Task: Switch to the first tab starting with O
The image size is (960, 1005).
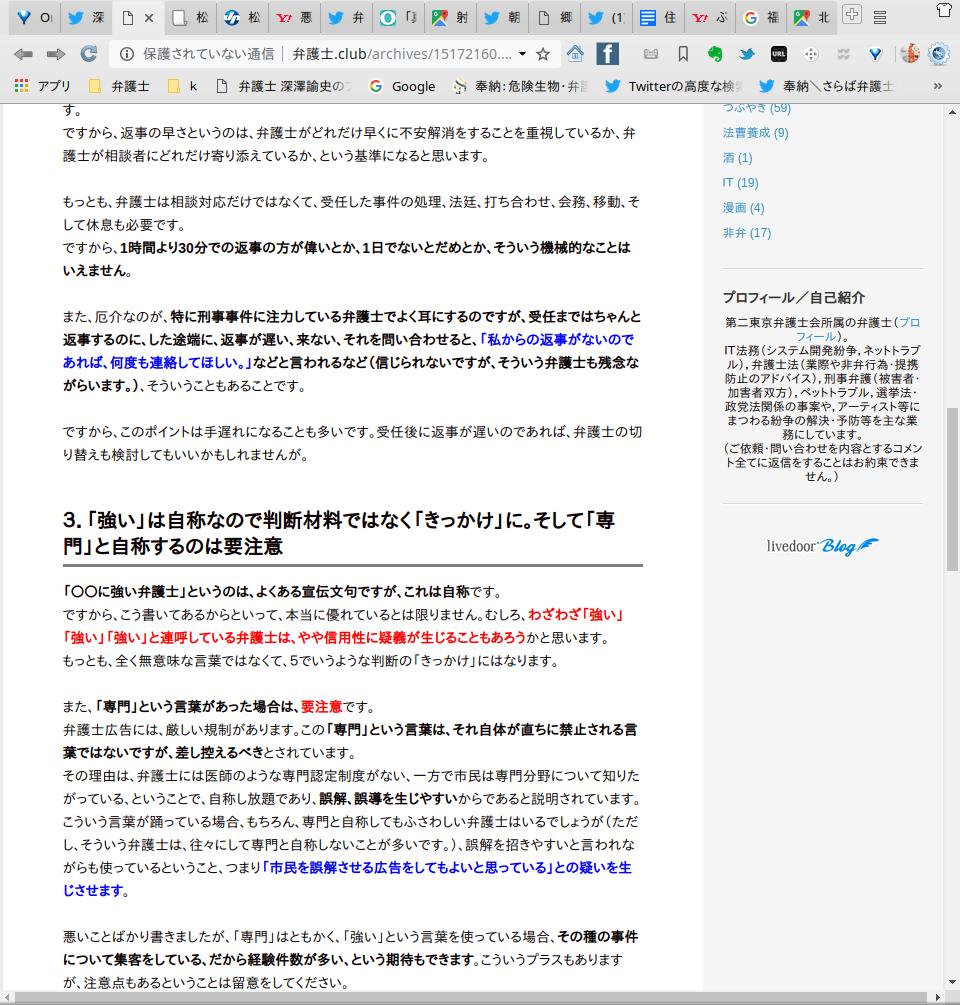Action: (x=35, y=17)
